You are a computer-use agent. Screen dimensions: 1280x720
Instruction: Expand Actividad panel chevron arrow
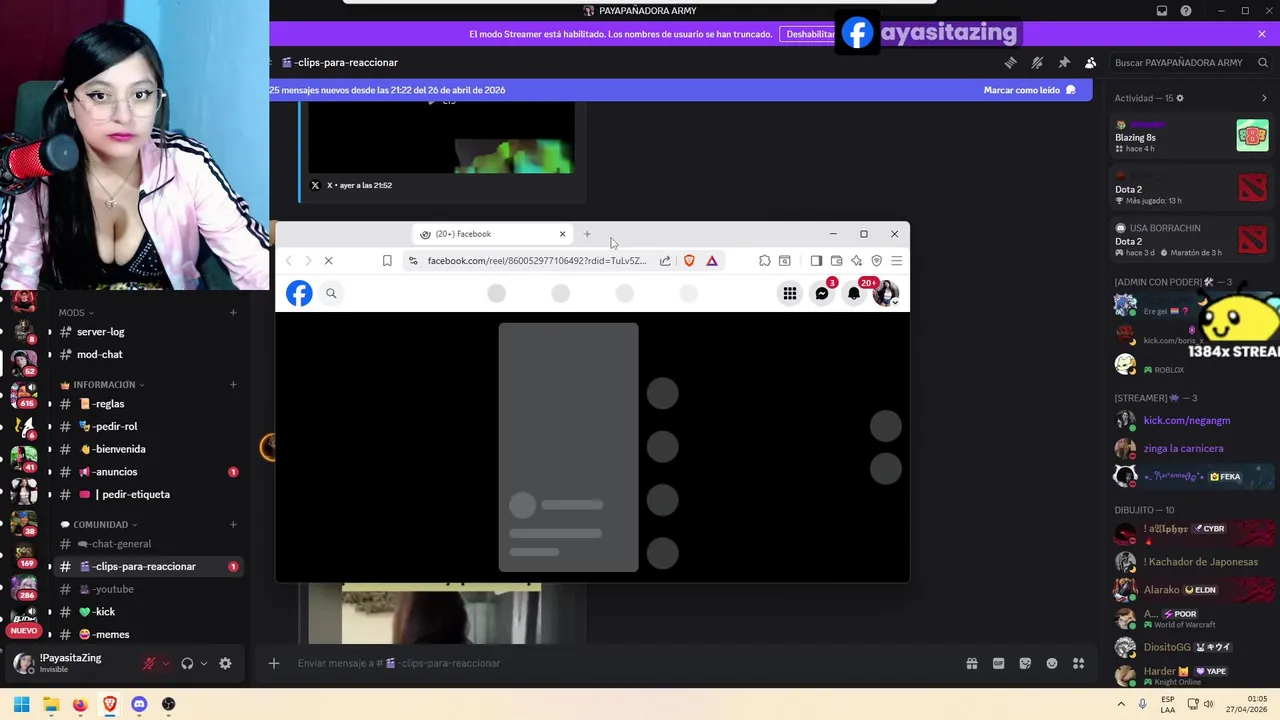1264,98
